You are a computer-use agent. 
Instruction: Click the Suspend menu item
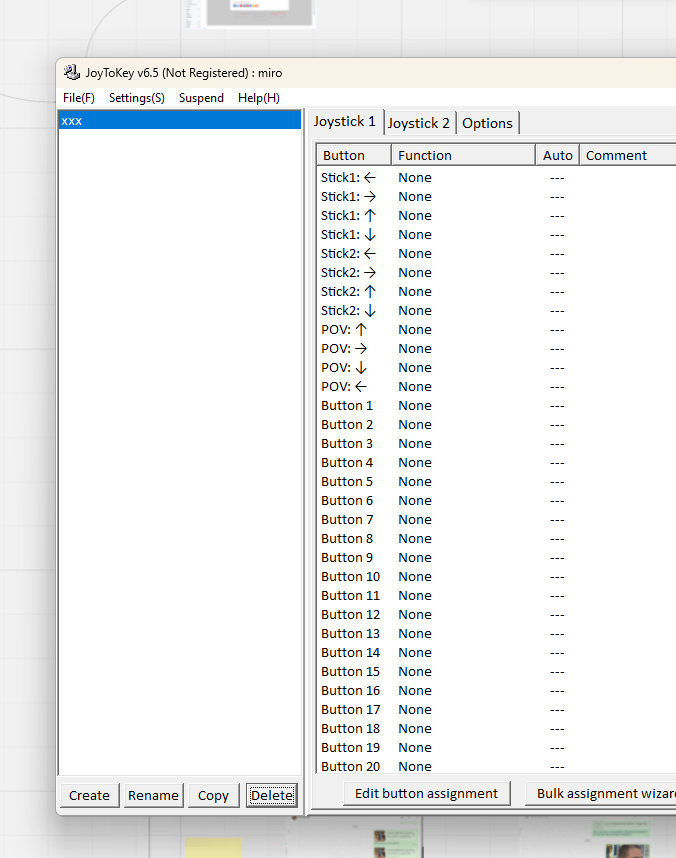[201, 98]
